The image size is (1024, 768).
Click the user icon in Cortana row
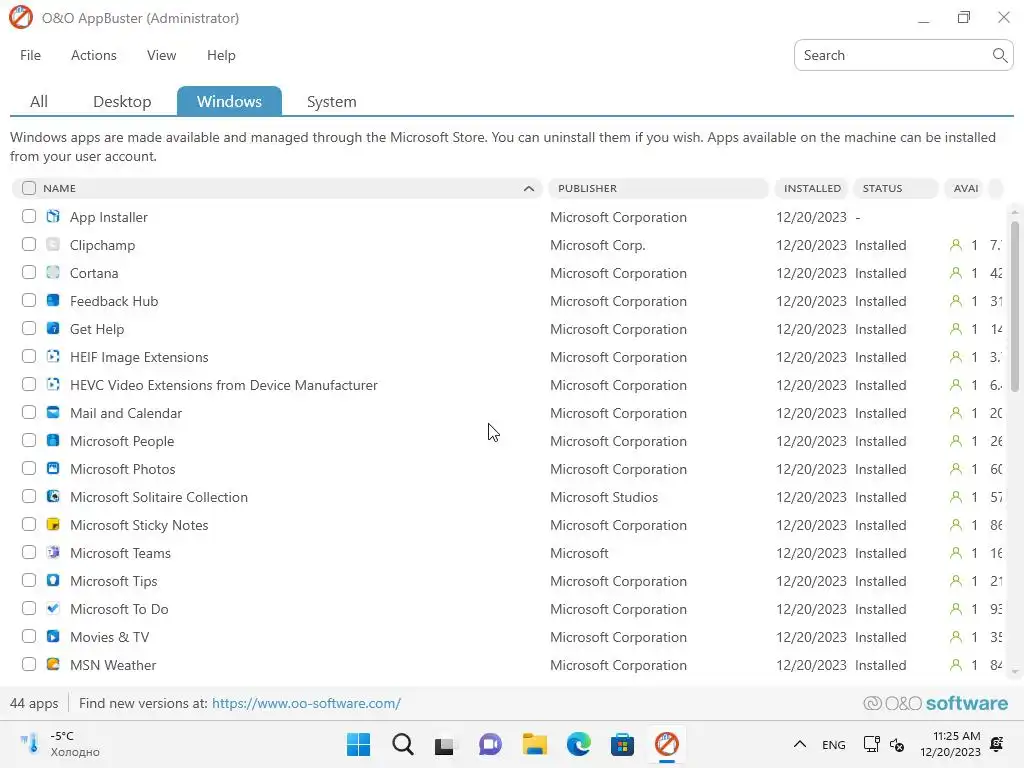(955, 273)
